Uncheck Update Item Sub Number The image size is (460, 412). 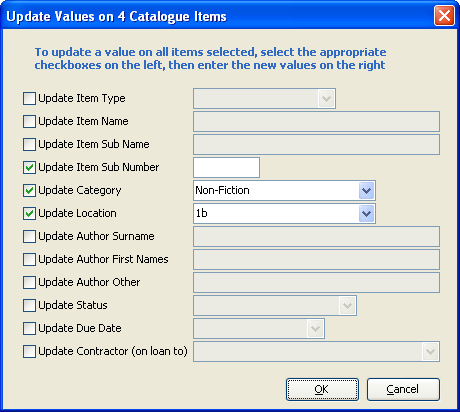click(29, 167)
